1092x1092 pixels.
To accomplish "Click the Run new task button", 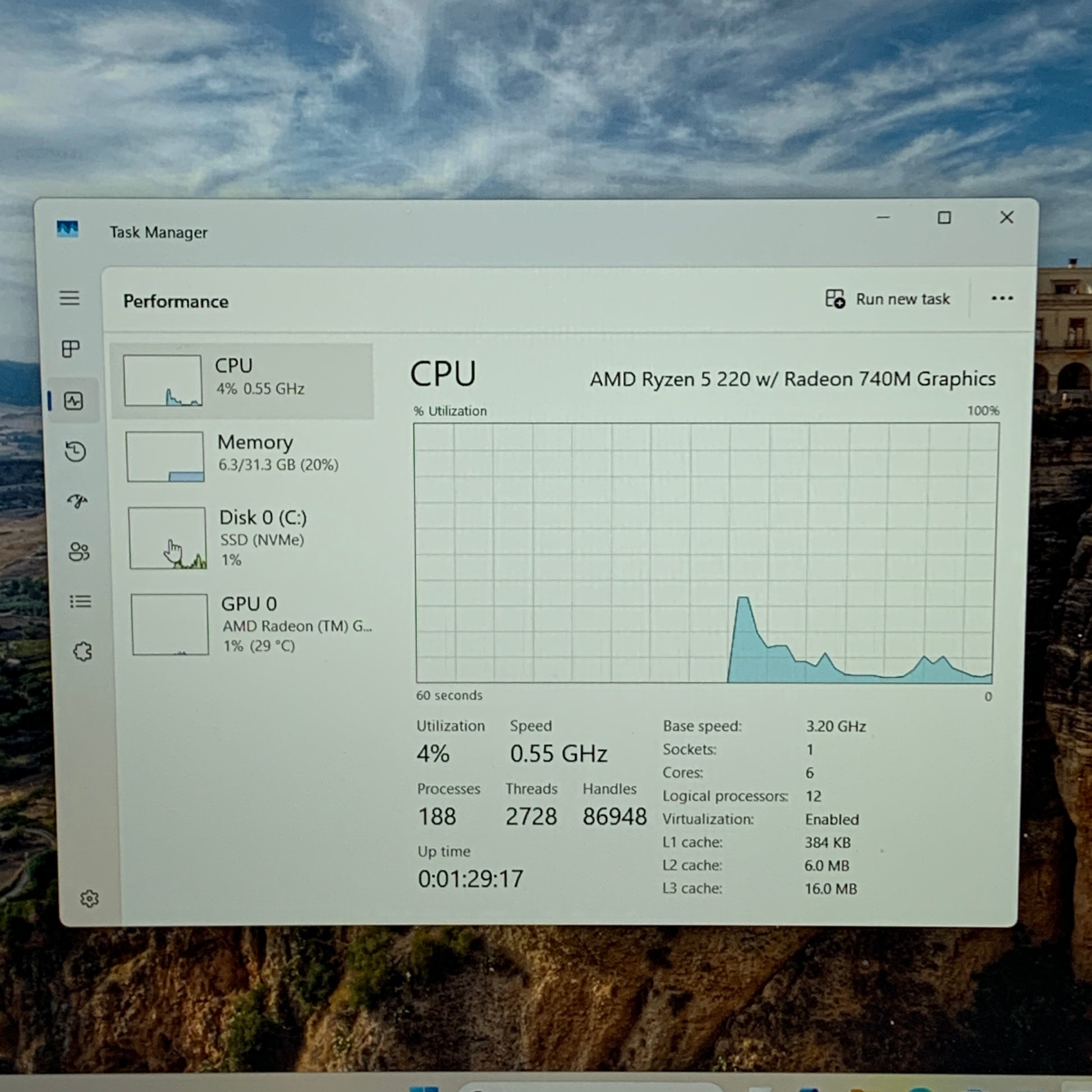I will coord(888,299).
